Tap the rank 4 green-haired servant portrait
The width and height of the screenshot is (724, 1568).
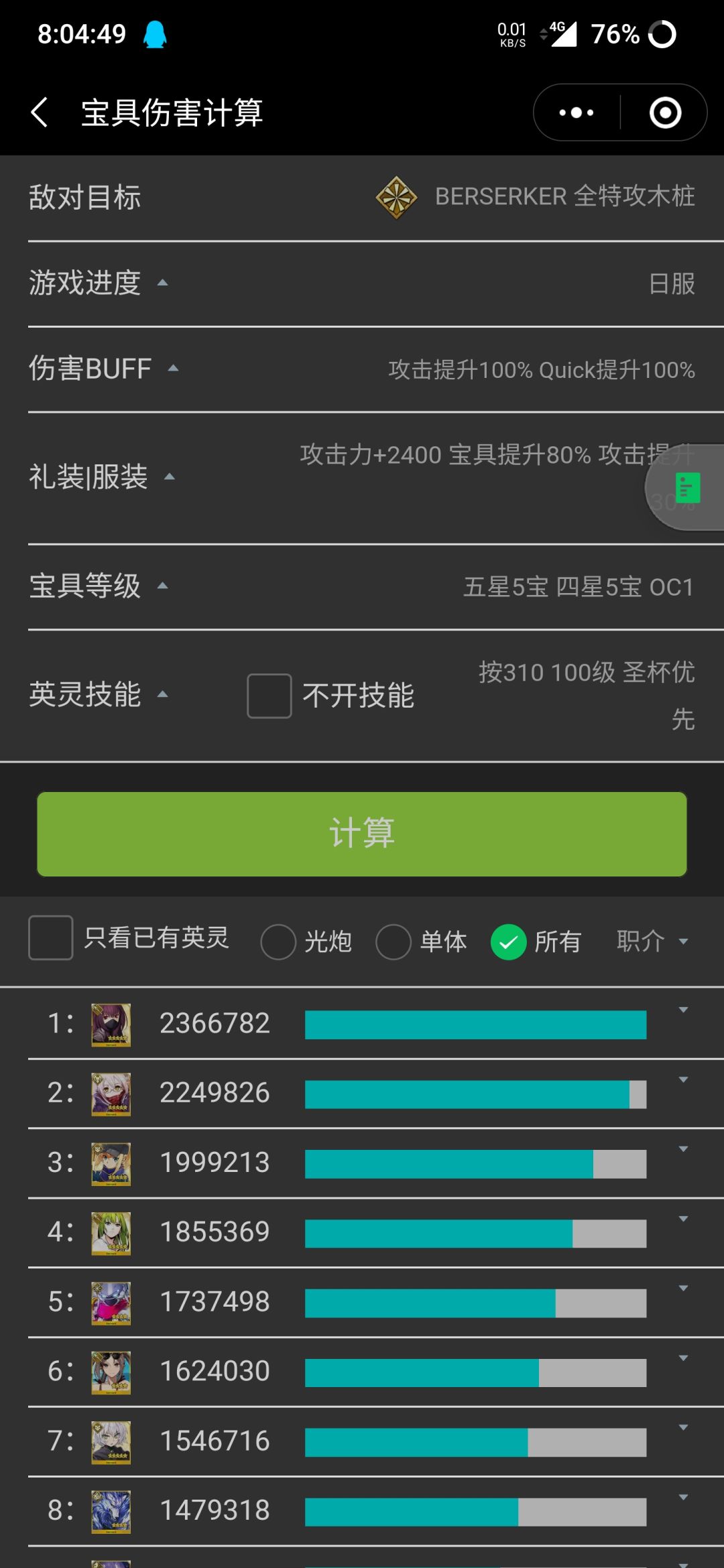click(111, 1234)
